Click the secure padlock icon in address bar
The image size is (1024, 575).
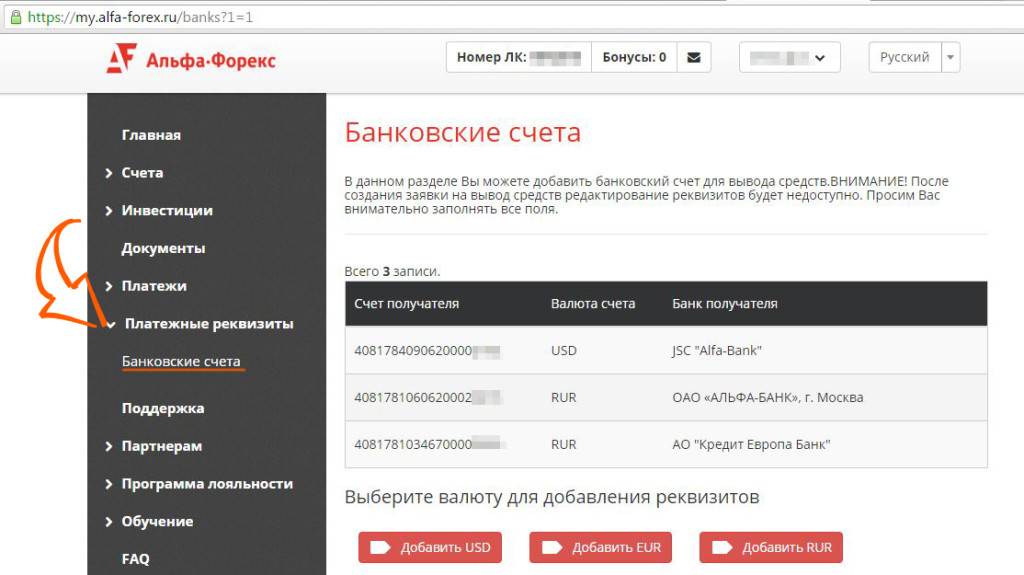click(16, 17)
